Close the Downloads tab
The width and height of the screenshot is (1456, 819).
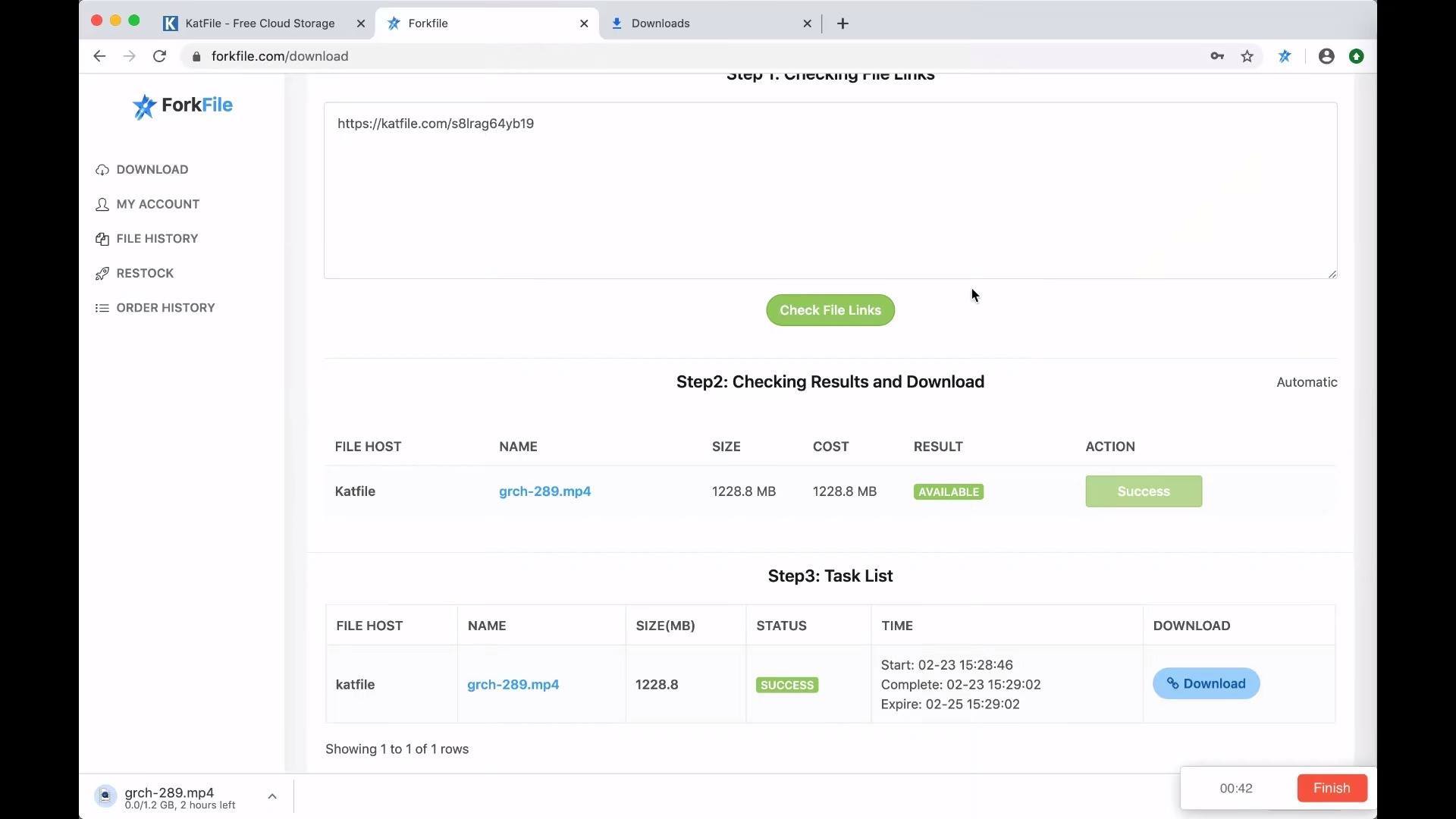[808, 24]
